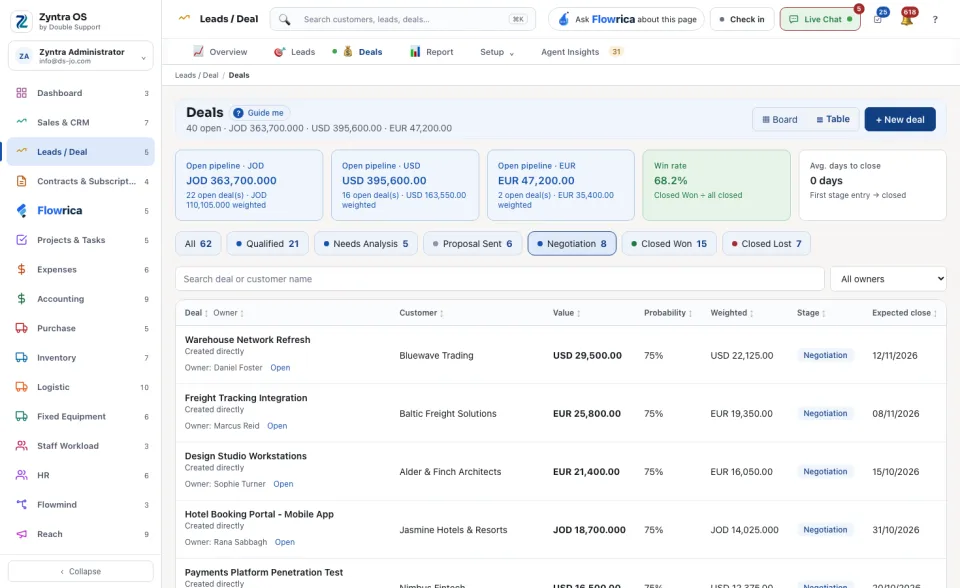Open the Flowmind node icon
Screen dimensions: 960x588
[x=21, y=505]
